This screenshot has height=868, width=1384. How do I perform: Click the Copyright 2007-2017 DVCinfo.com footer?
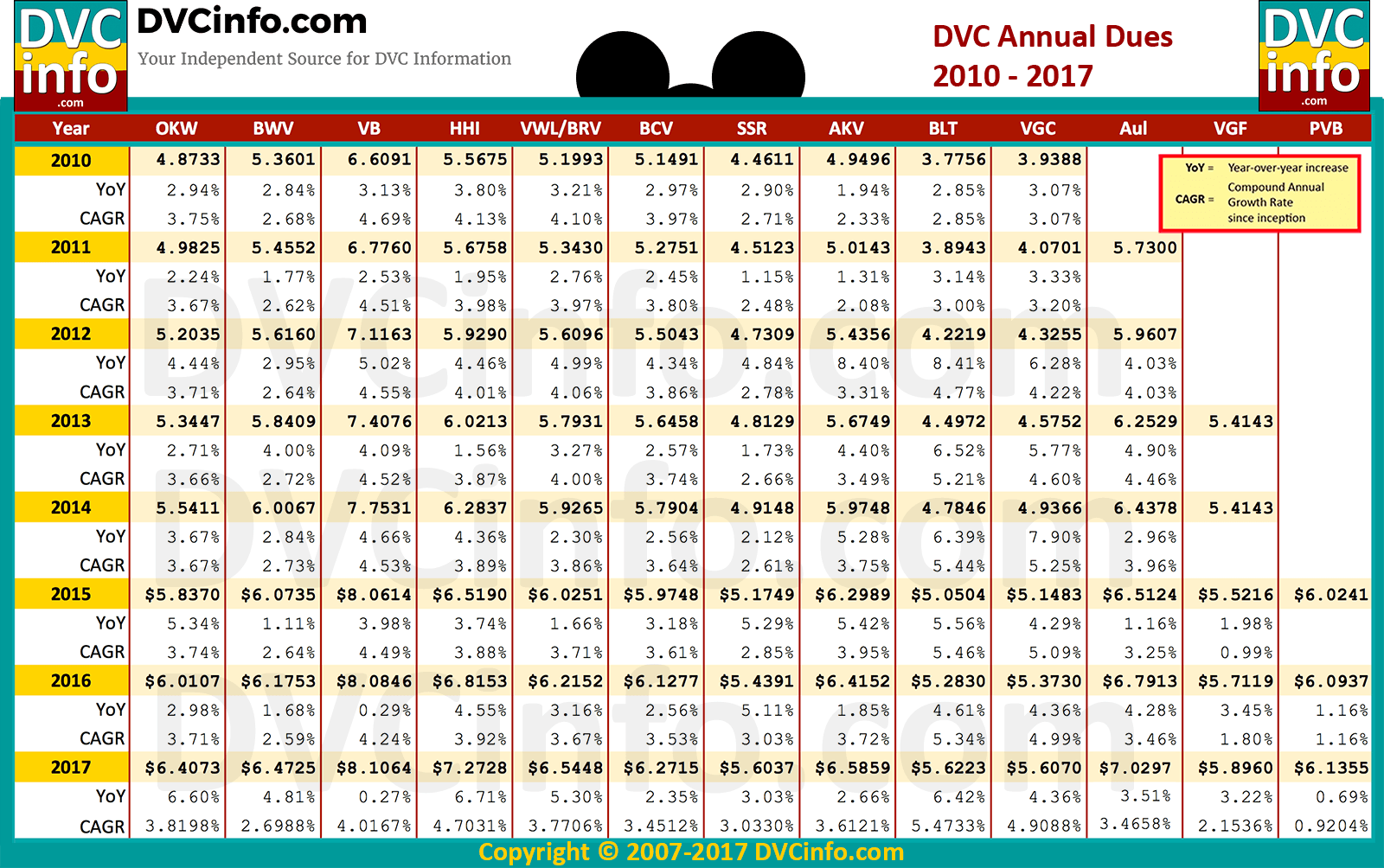pos(691,852)
